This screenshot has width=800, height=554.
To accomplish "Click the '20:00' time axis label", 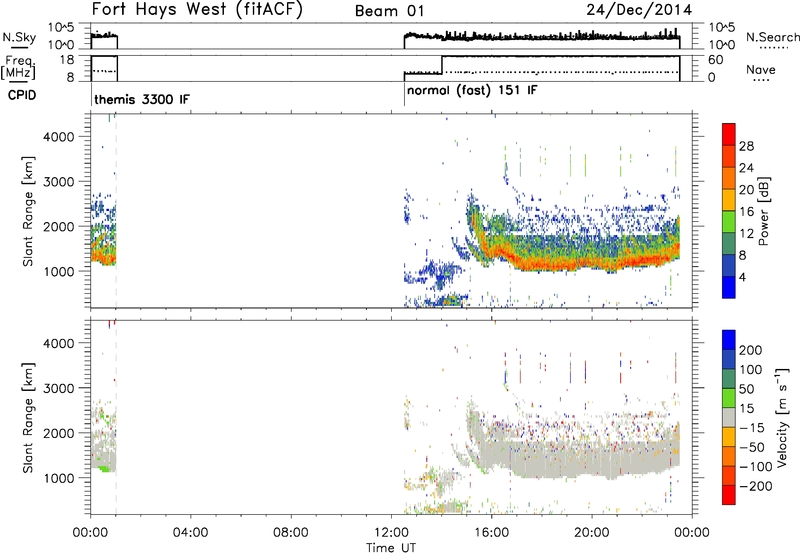I will pos(591,532).
